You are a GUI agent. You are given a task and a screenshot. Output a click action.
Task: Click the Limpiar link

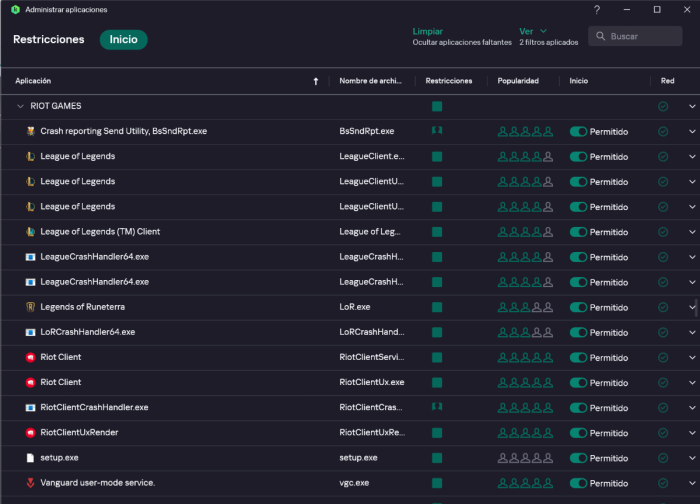pos(427,32)
